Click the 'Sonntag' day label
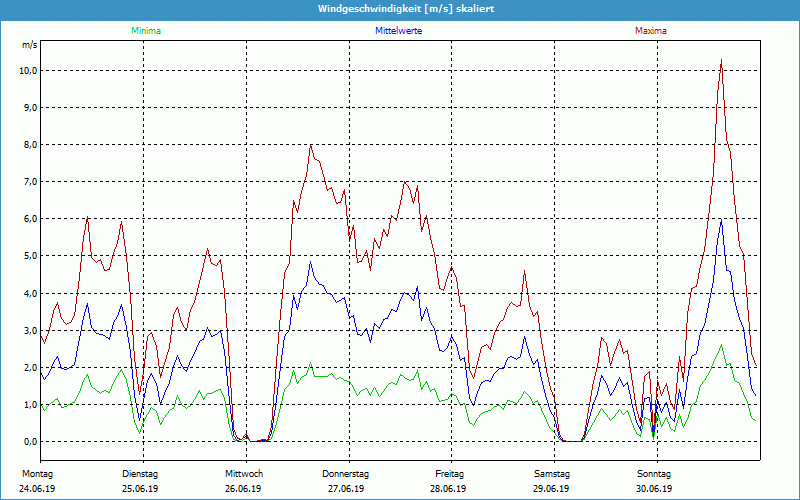This screenshot has width=800, height=500. click(654, 474)
